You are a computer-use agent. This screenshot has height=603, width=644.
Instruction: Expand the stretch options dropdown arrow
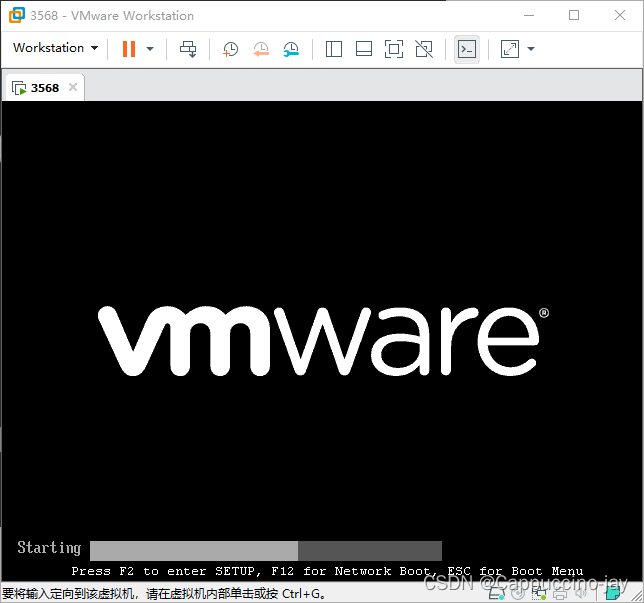pos(531,49)
